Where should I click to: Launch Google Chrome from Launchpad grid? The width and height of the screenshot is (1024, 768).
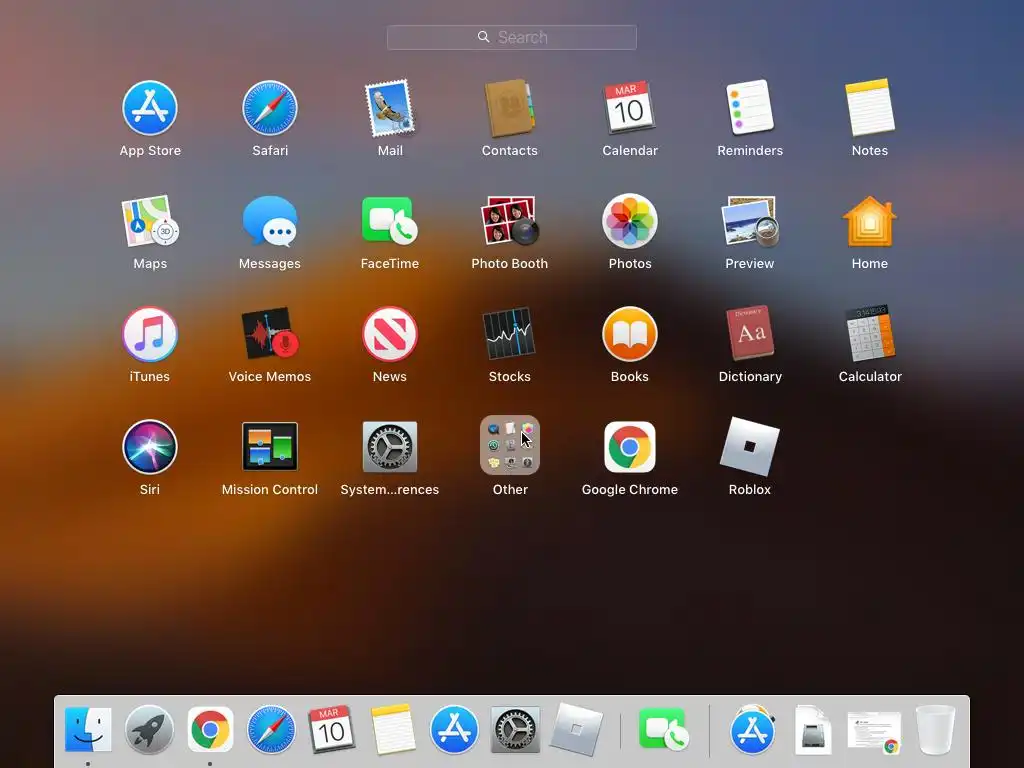pyautogui.click(x=630, y=447)
